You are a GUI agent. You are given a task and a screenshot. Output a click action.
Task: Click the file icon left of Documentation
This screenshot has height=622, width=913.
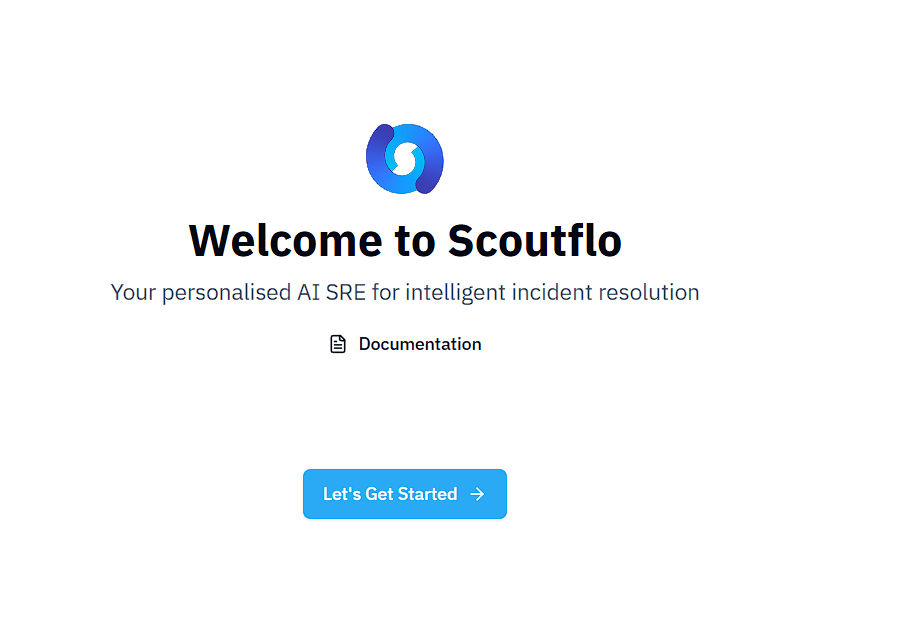pyautogui.click(x=338, y=344)
